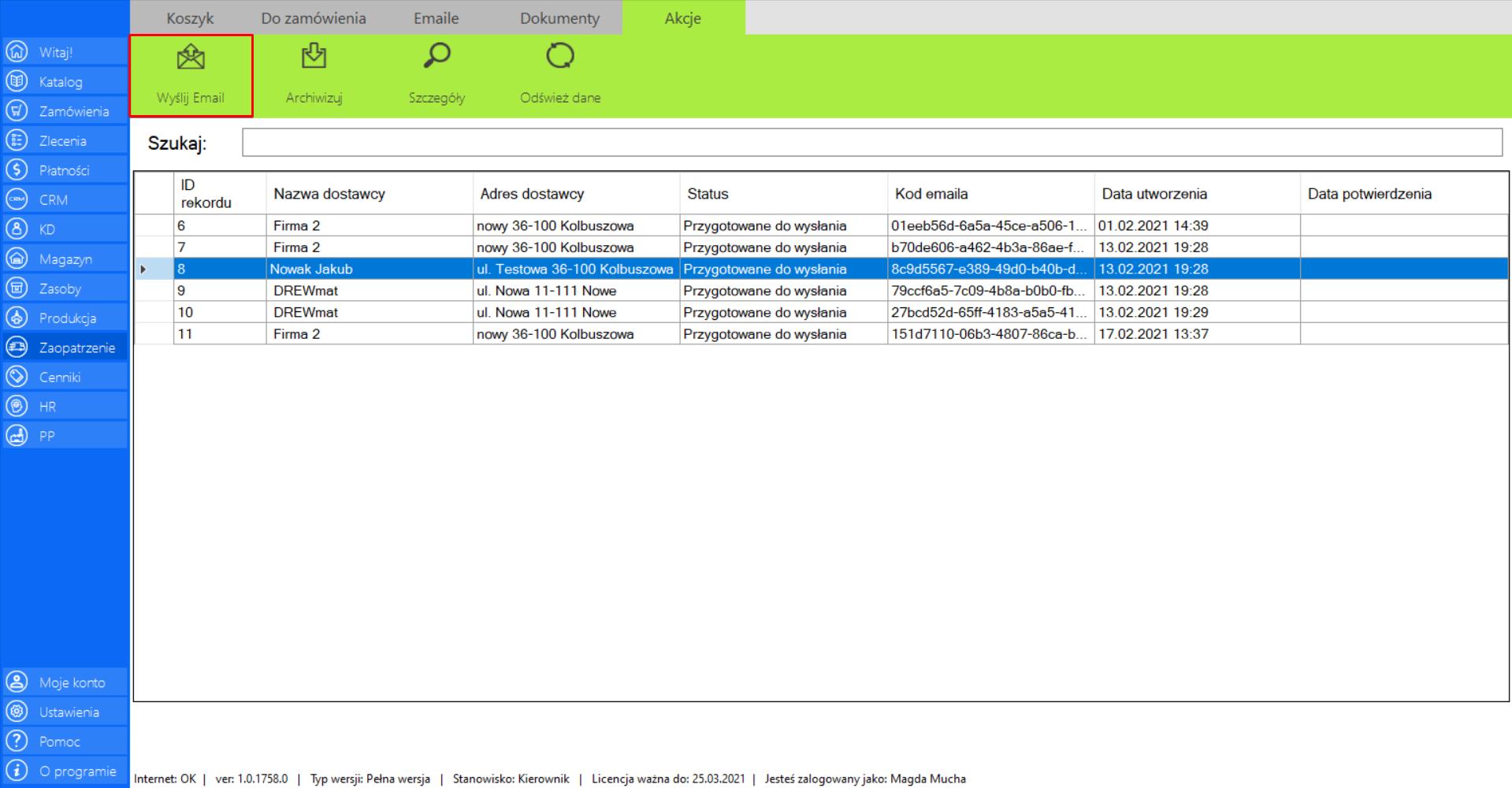Switch to the Koszyk tab
The image size is (1512, 788).
click(190, 18)
